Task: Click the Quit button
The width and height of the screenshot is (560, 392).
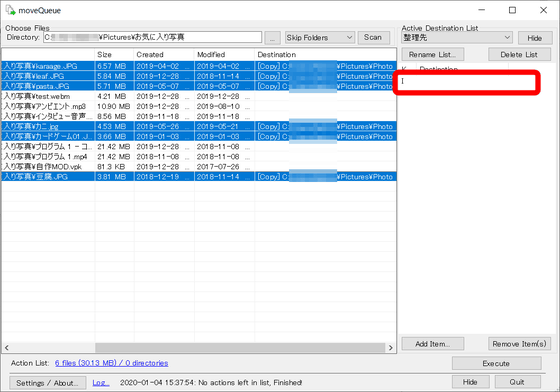Action: [x=517, y=382]
